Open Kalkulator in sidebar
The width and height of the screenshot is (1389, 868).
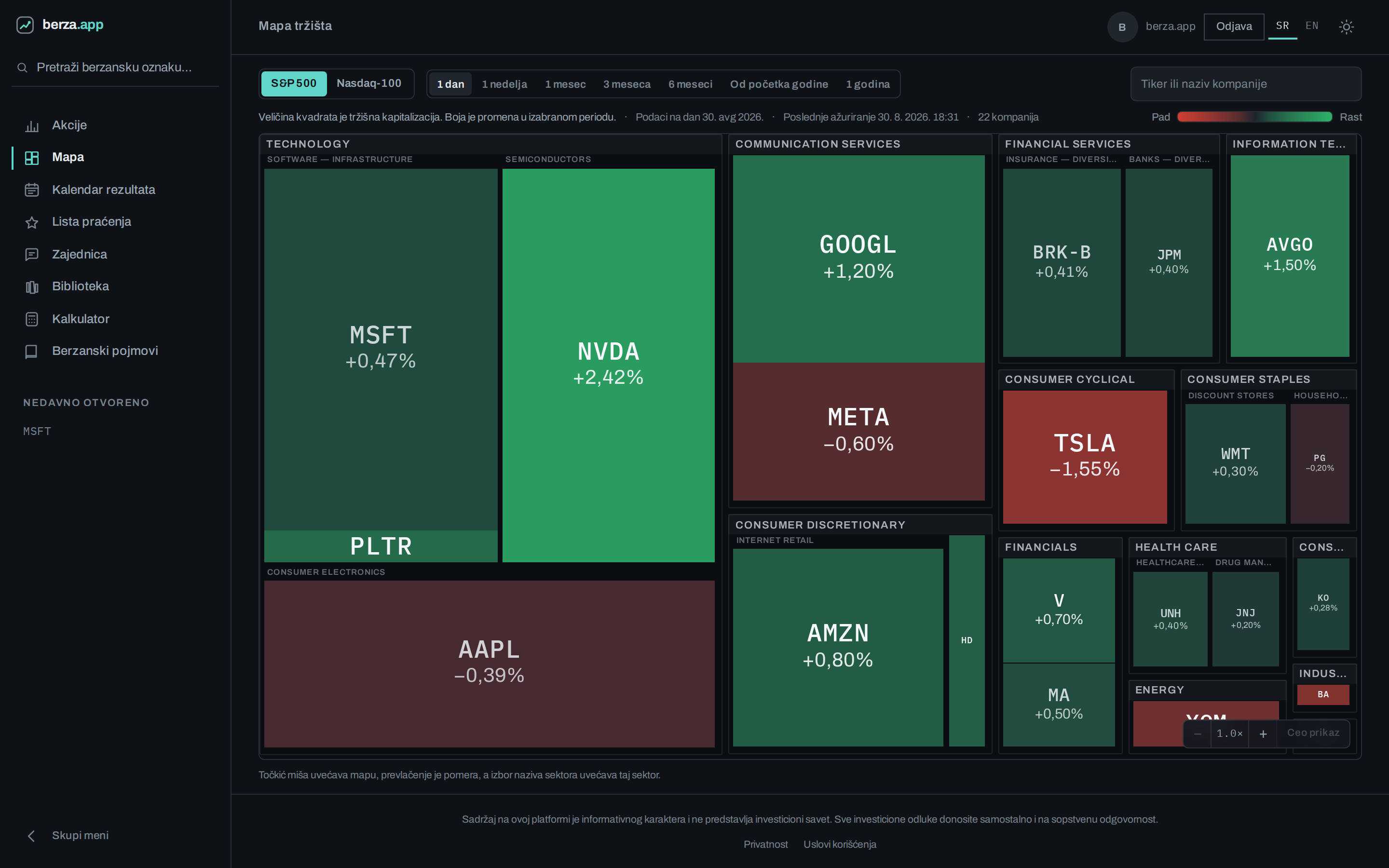pyautogui.click(x=115, y=319)
